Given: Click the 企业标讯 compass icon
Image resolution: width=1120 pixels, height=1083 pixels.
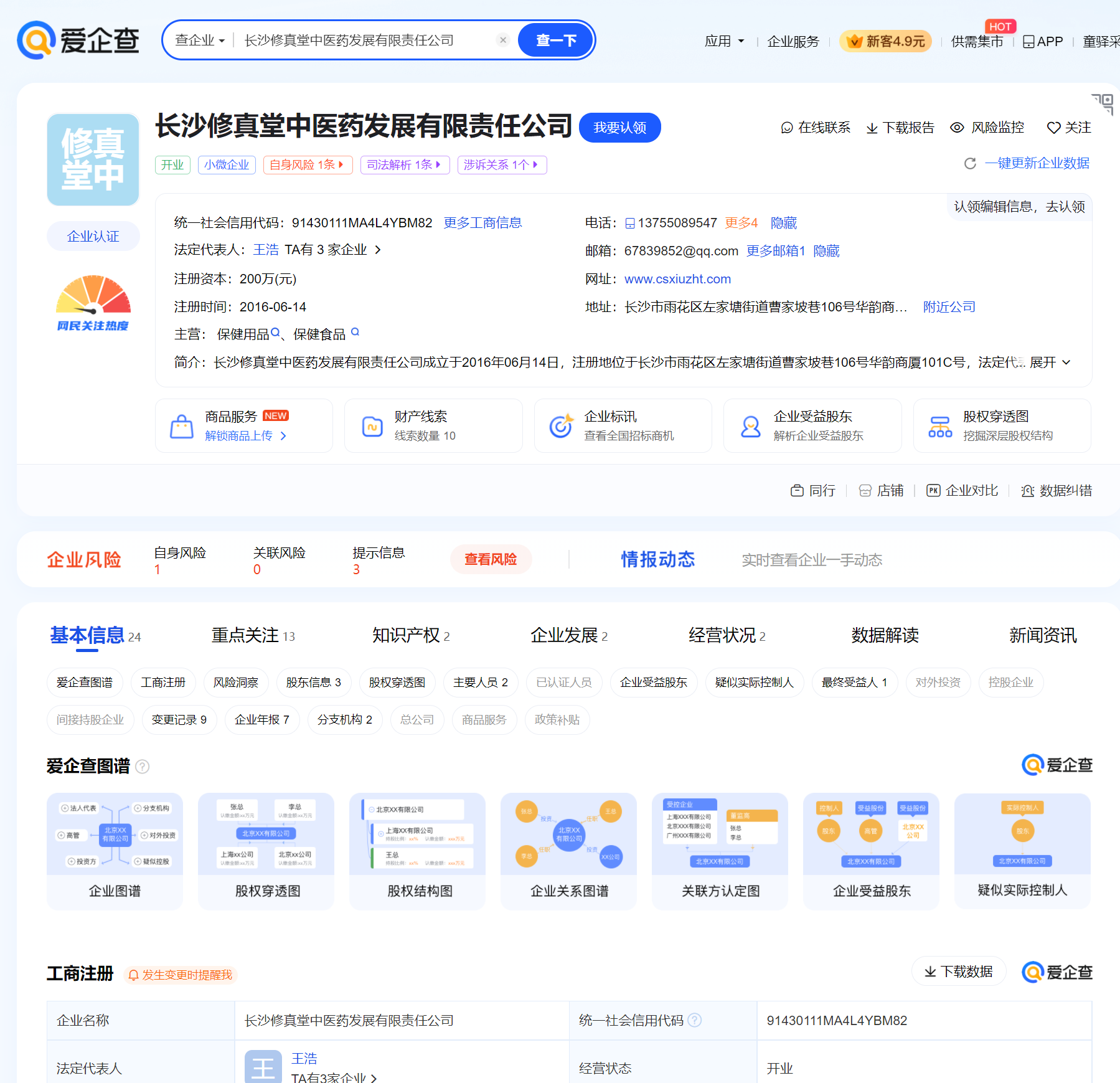Looking at the screenshot, I should pyautogui.click(x=561, y=425).
